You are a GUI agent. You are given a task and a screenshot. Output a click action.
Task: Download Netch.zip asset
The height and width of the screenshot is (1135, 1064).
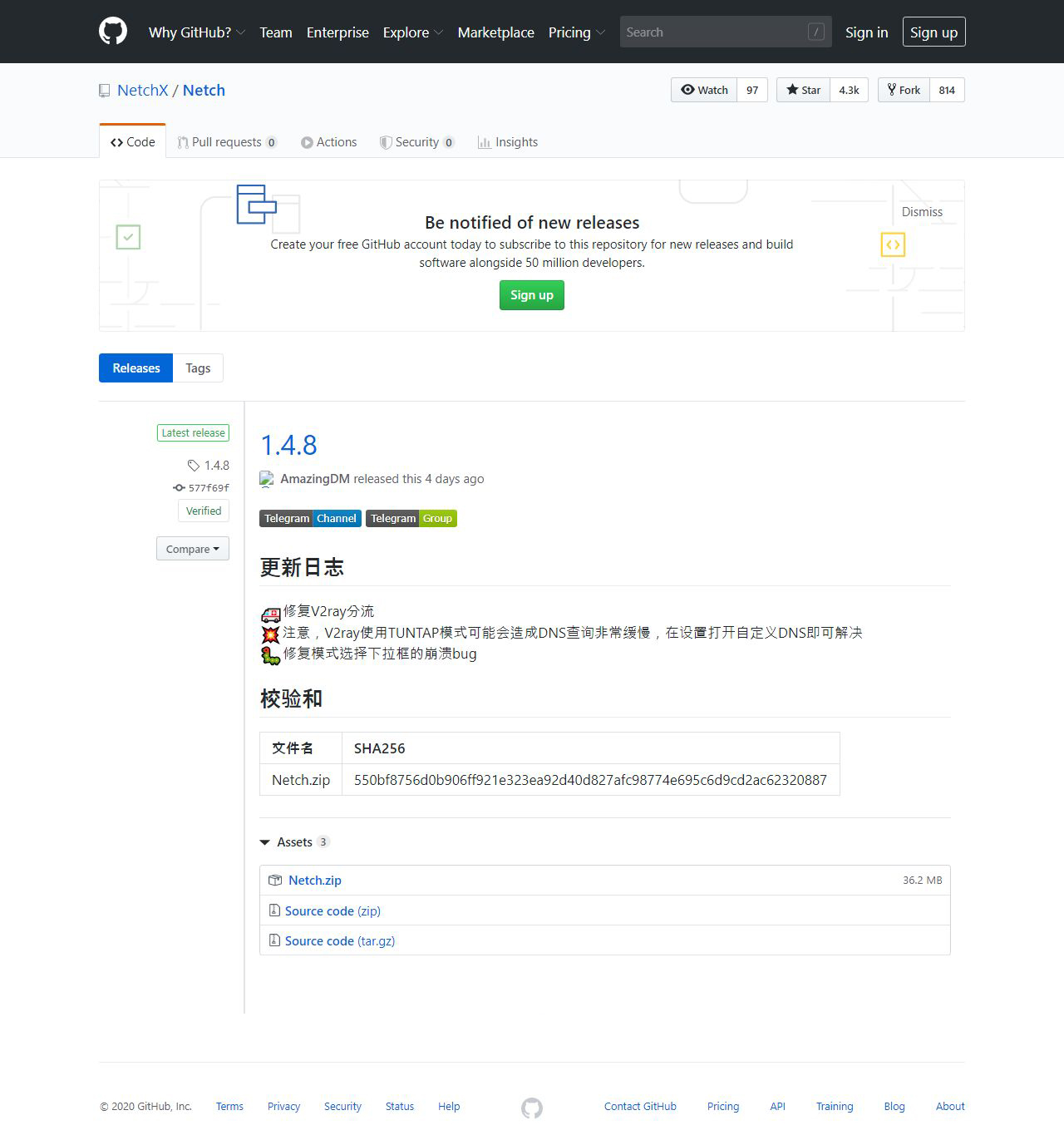(x=315, y=881)
